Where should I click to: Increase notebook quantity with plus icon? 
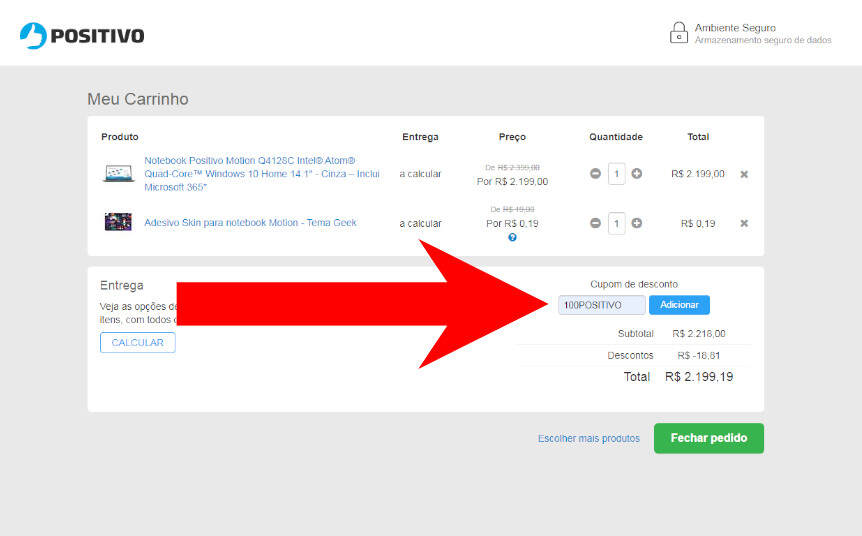coord(637,174)
